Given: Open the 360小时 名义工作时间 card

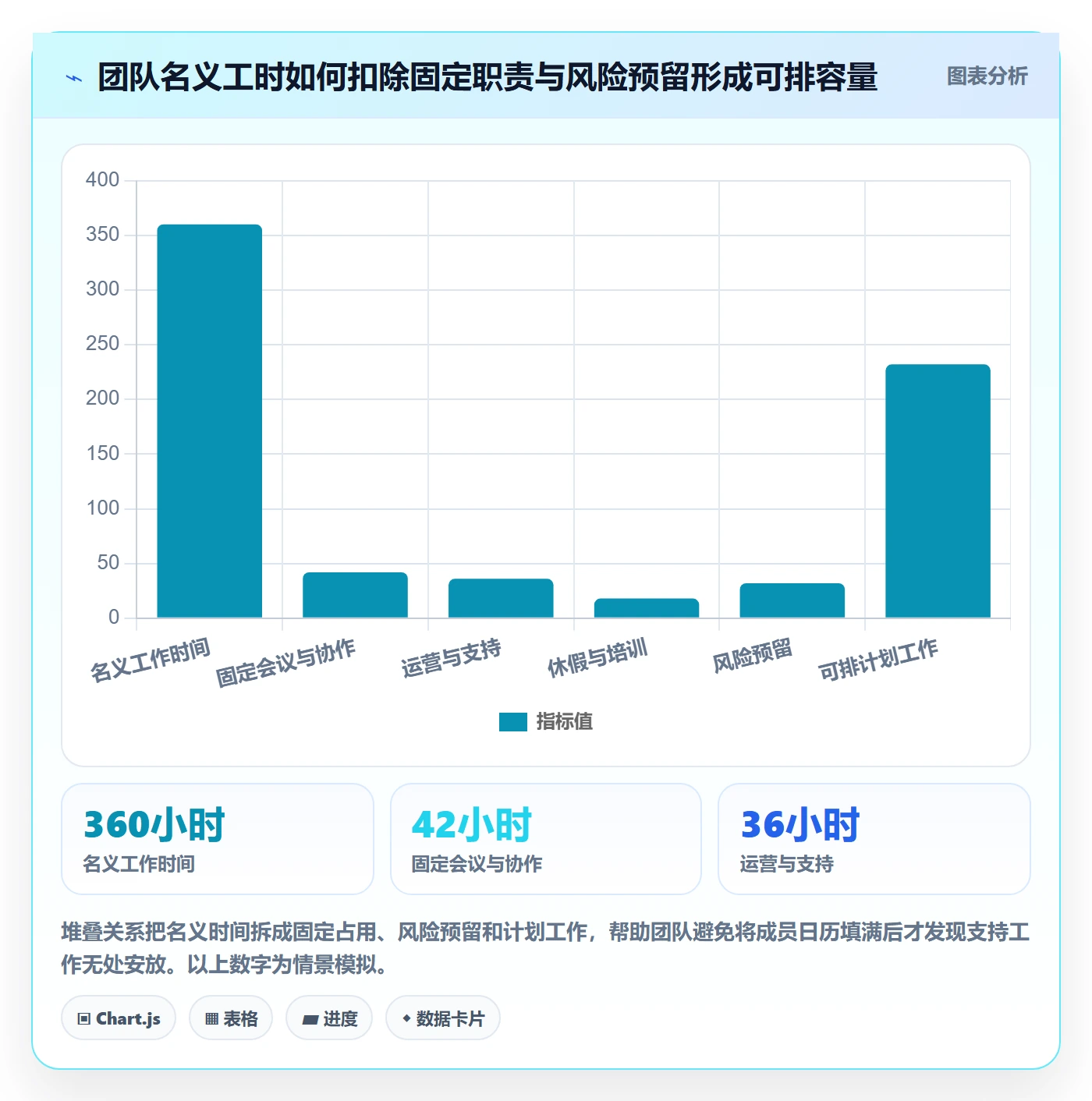Looking at the screenshot, I should (218, 839).
